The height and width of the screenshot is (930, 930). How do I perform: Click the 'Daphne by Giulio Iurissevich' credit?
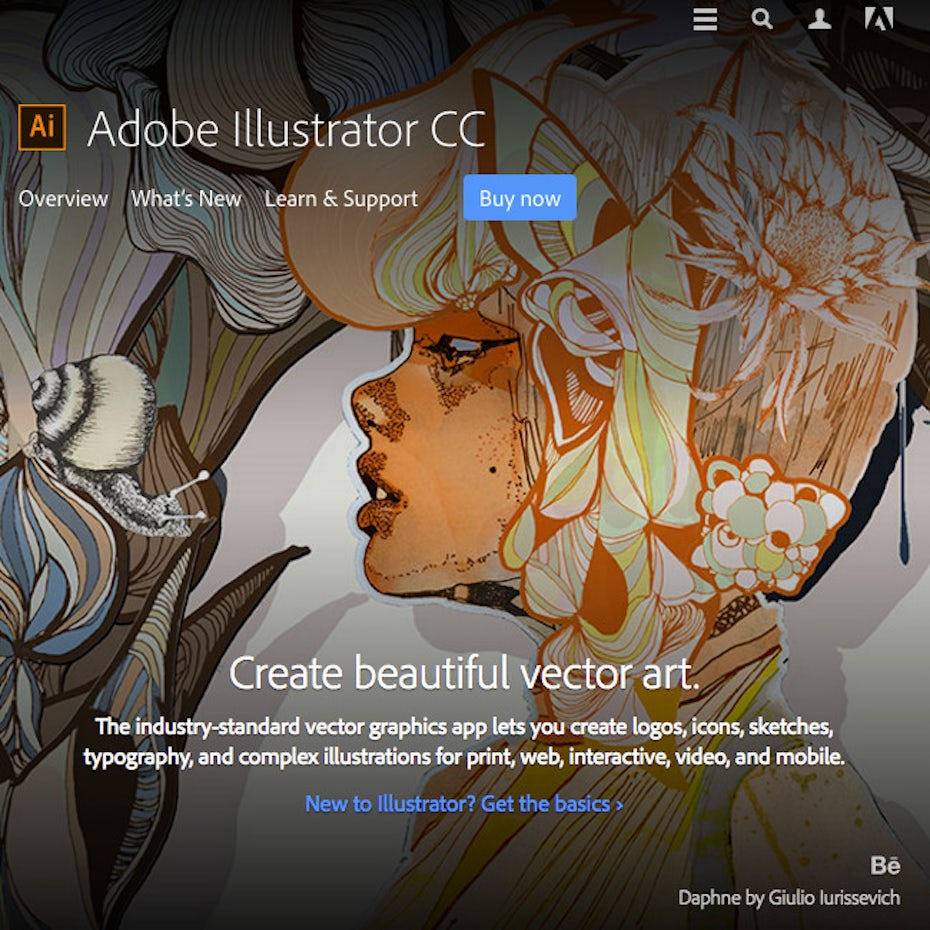[x=789, y=897]
